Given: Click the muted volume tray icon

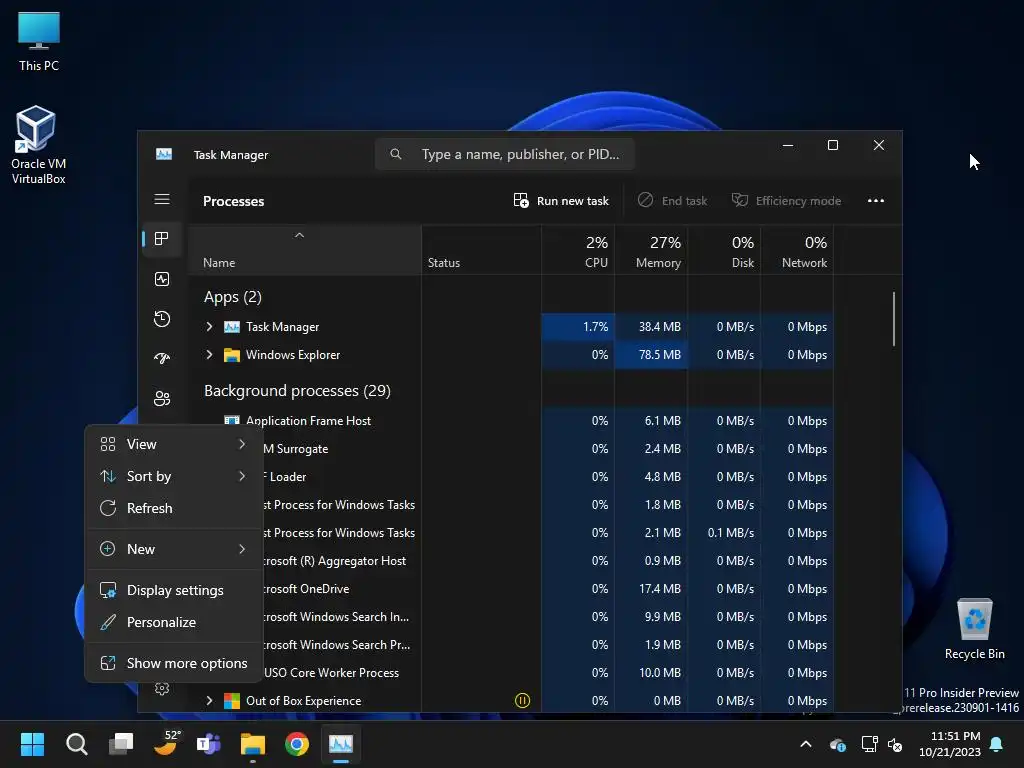Looking at the screenshot, I should coord(895,744).
